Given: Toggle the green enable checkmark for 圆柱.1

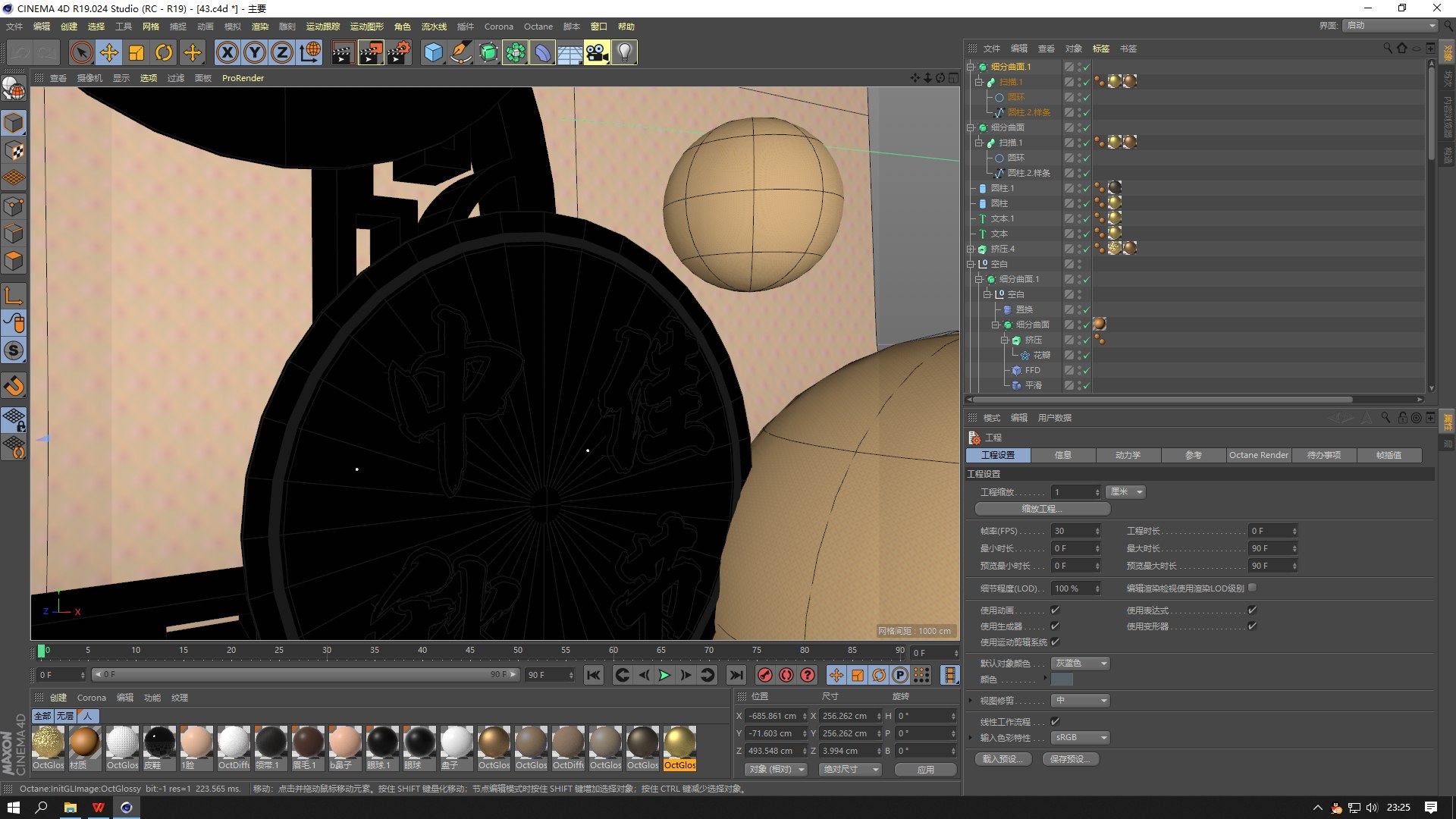Looking at the screenshot, I should click(1086, 188).
